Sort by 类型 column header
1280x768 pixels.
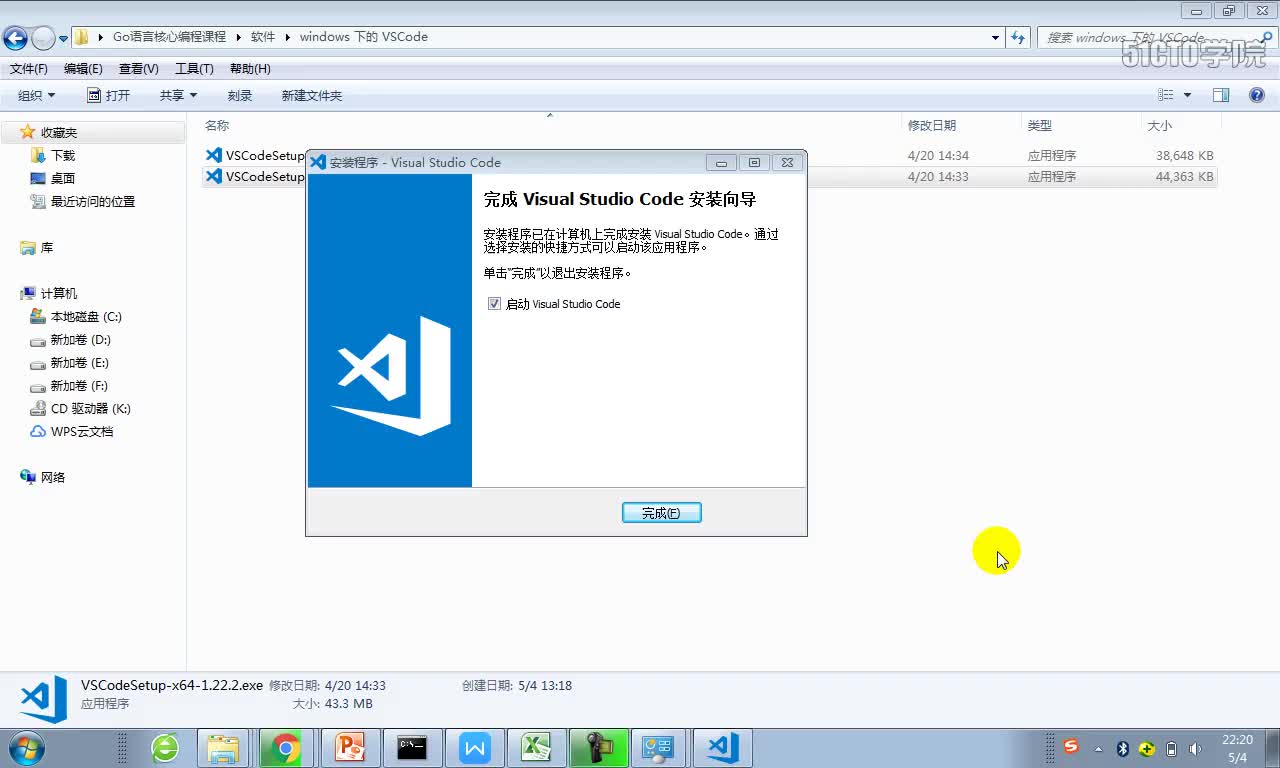(1040, 126)
